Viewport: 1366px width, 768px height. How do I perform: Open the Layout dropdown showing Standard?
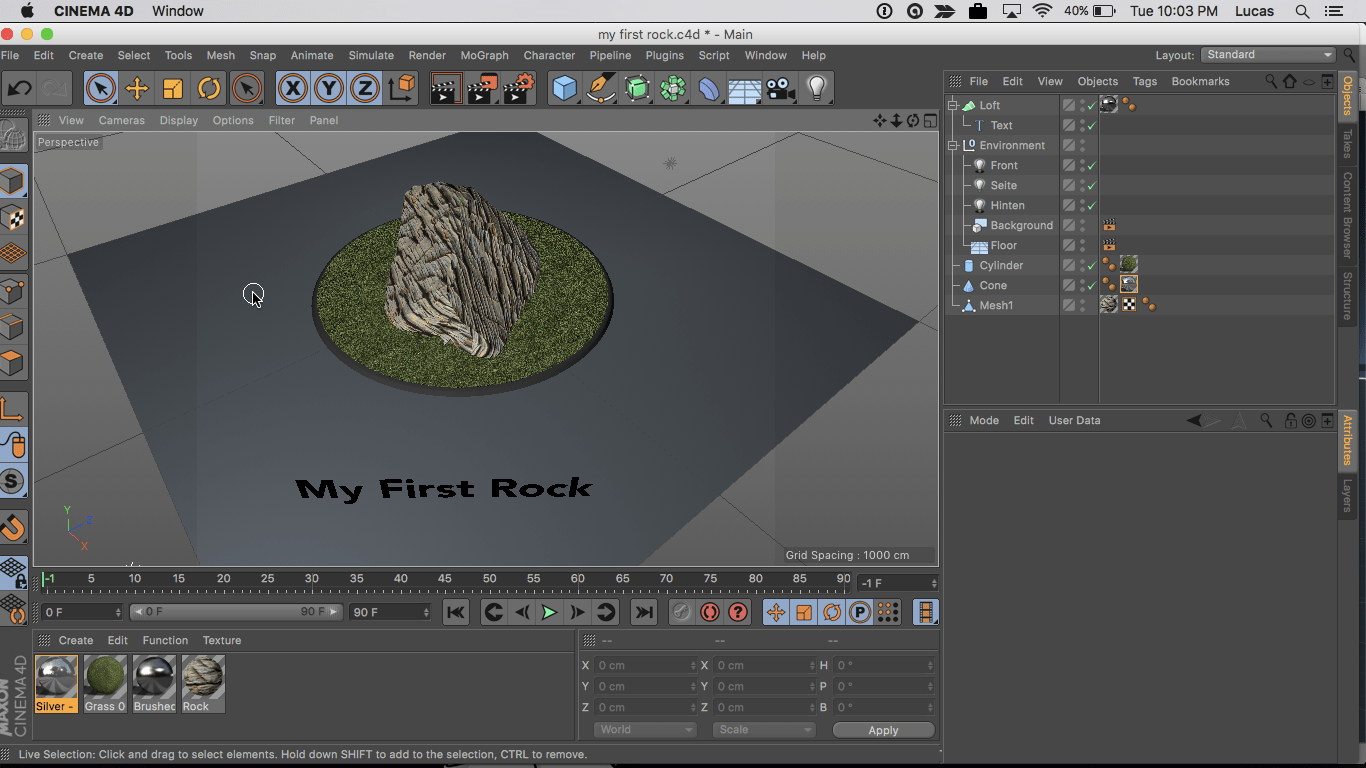1268,55
